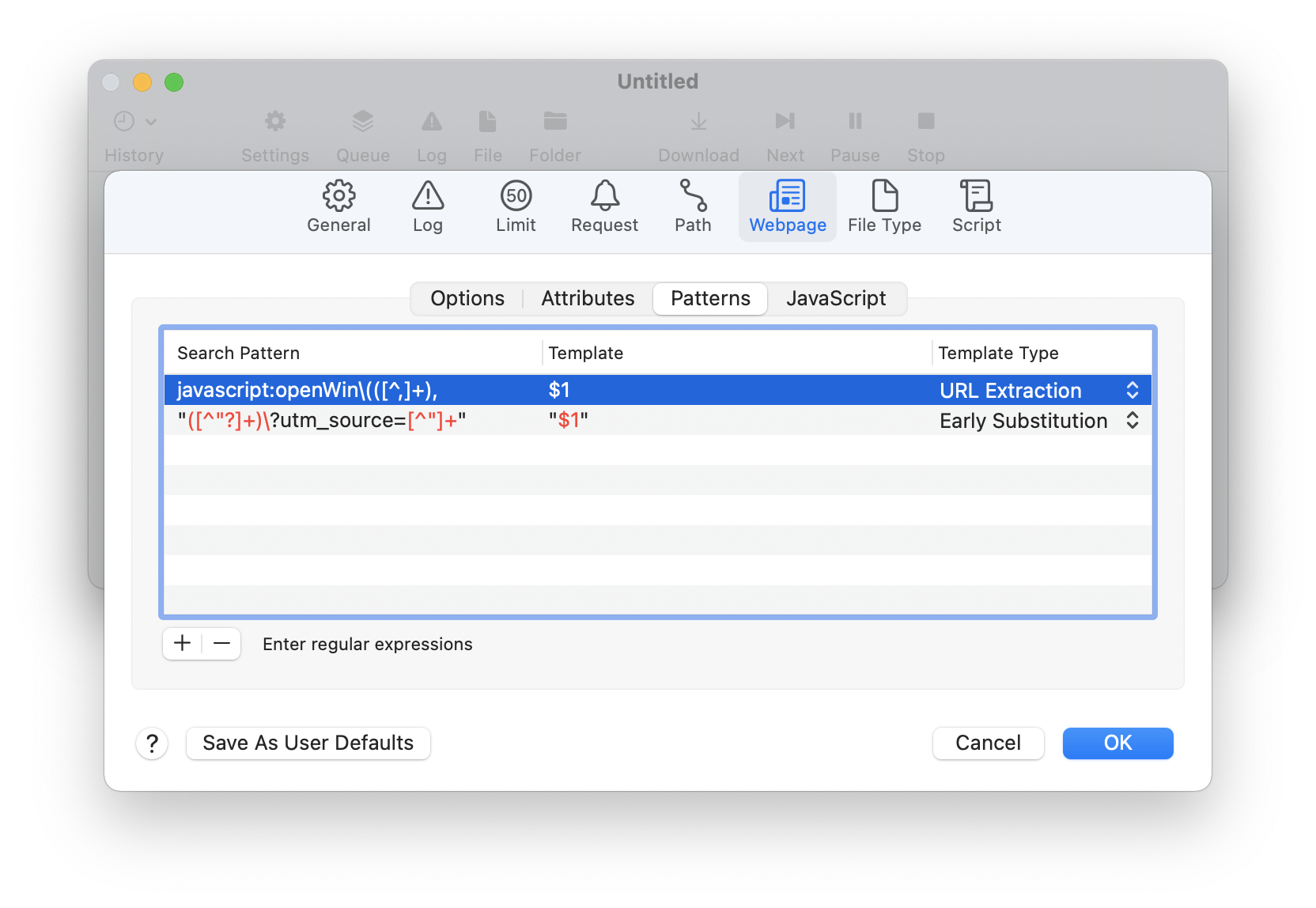Open the Request settings pane

pyautogui.click(x=604, y=206)
